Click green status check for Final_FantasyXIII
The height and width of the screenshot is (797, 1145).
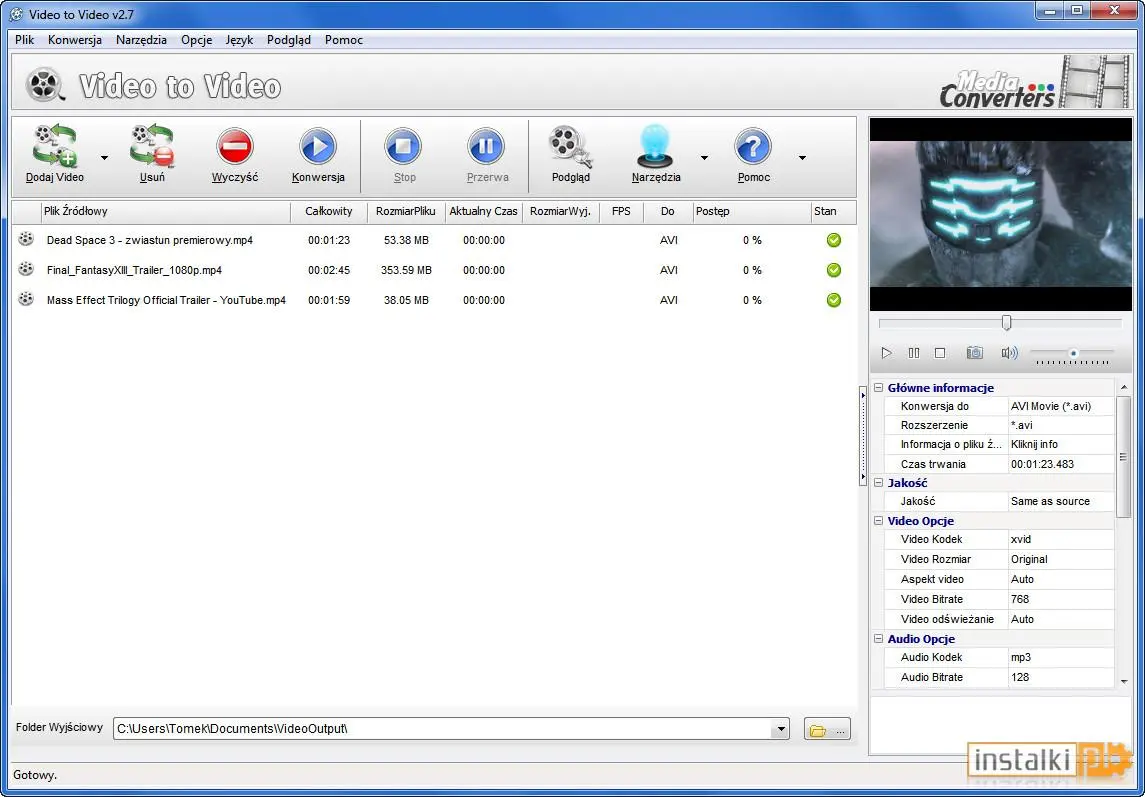pos(833,270)
